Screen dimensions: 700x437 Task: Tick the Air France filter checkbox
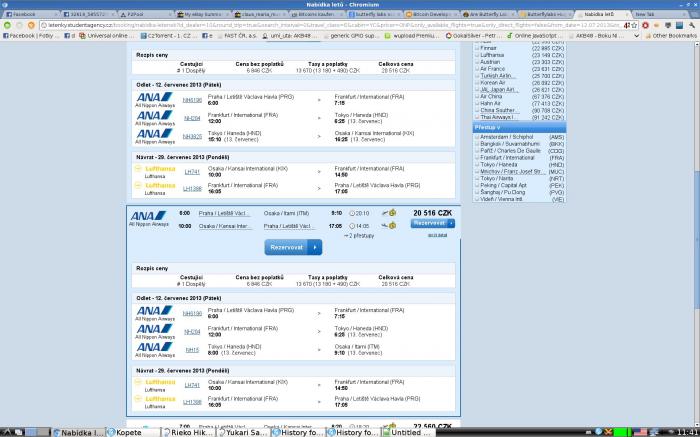click(x=477, y=69)
